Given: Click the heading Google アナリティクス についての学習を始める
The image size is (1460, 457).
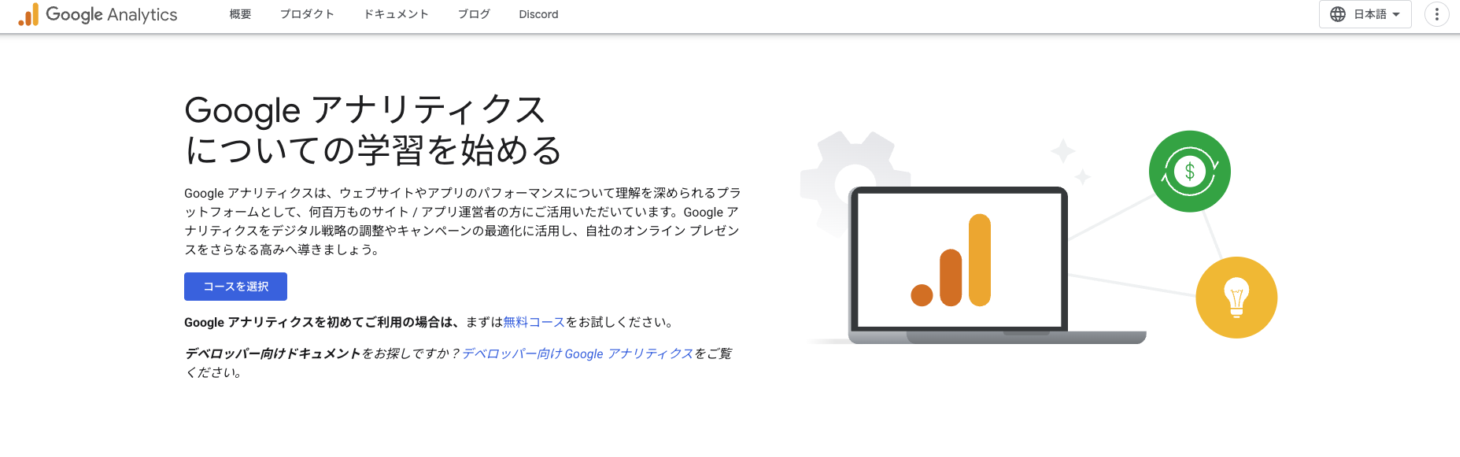Looking at the screenshot, I should [373, 130].
